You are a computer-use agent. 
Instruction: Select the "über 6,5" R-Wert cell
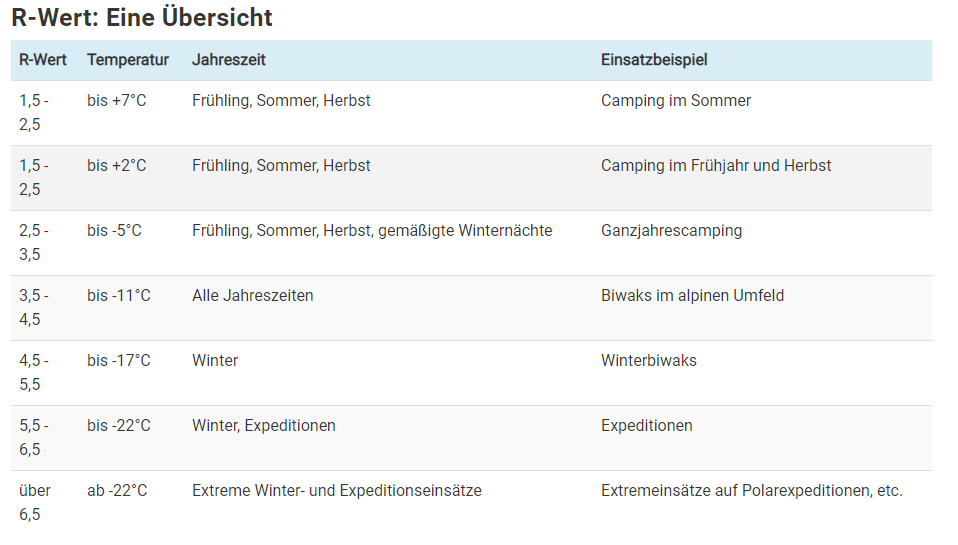point(34,502)
